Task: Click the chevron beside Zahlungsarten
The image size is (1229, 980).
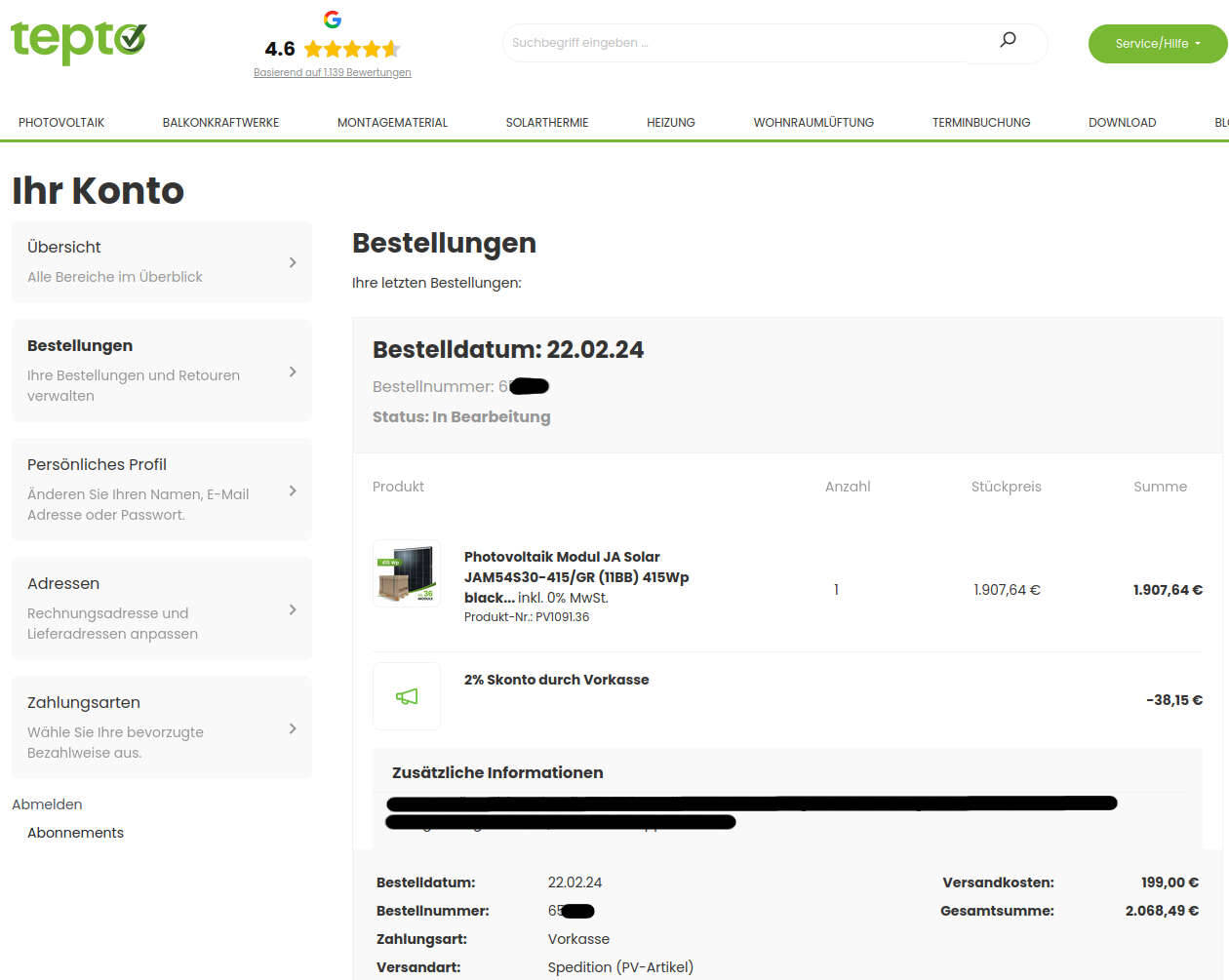Action: tap(293, 728)
